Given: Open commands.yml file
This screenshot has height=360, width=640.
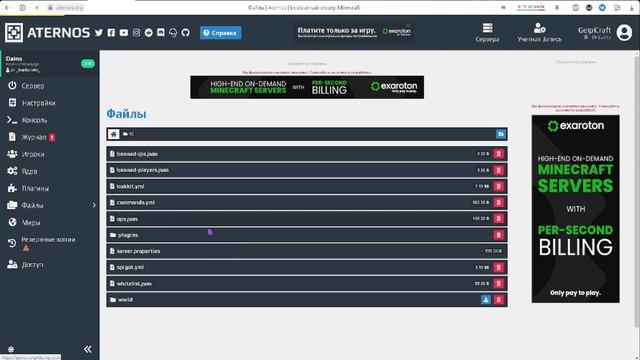Looking at the screenshot, I should coord(136,202).
